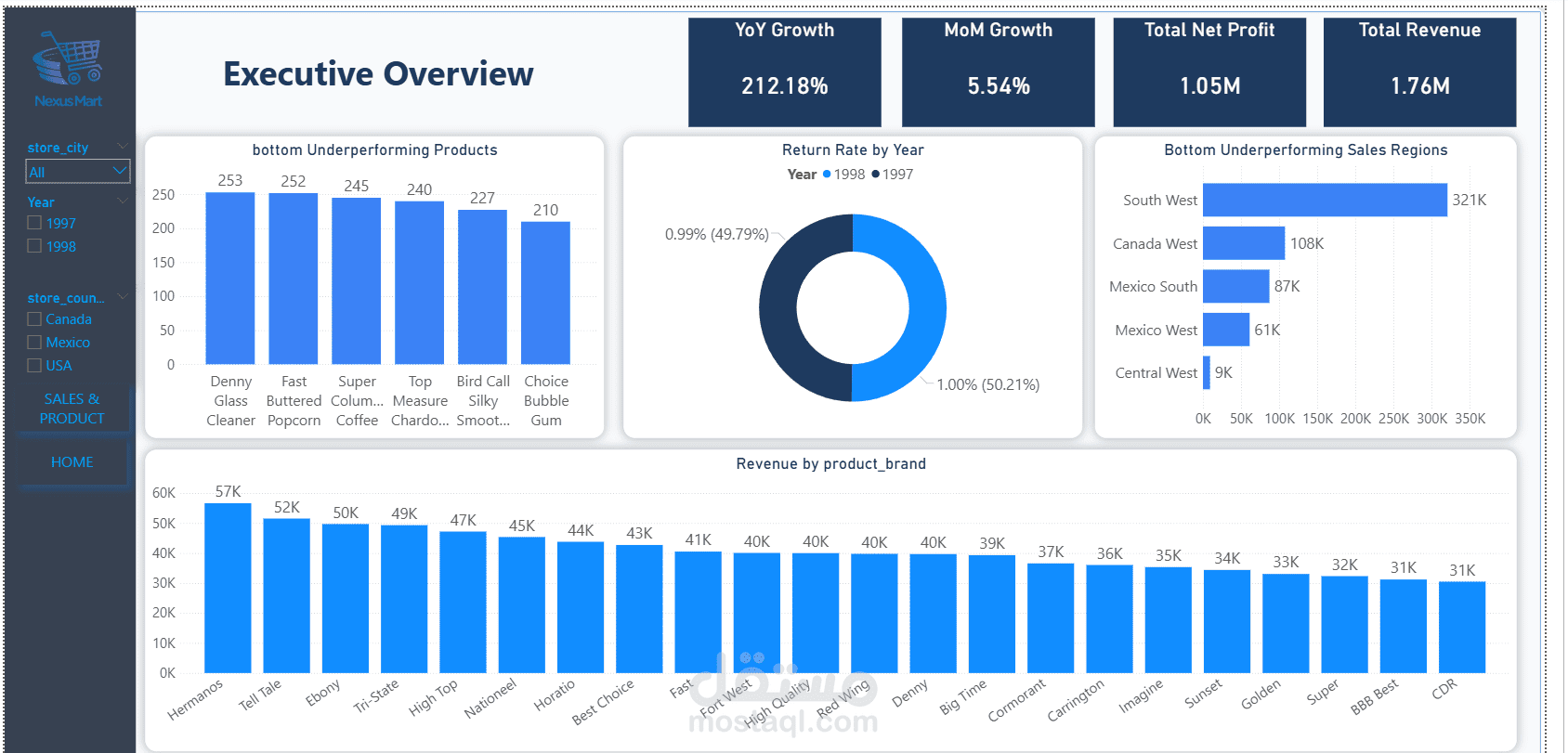This screenshot has height=753, width=1568.
Task: Click the Tri-State brand revenue bar
Action: [x=404, y=599]
